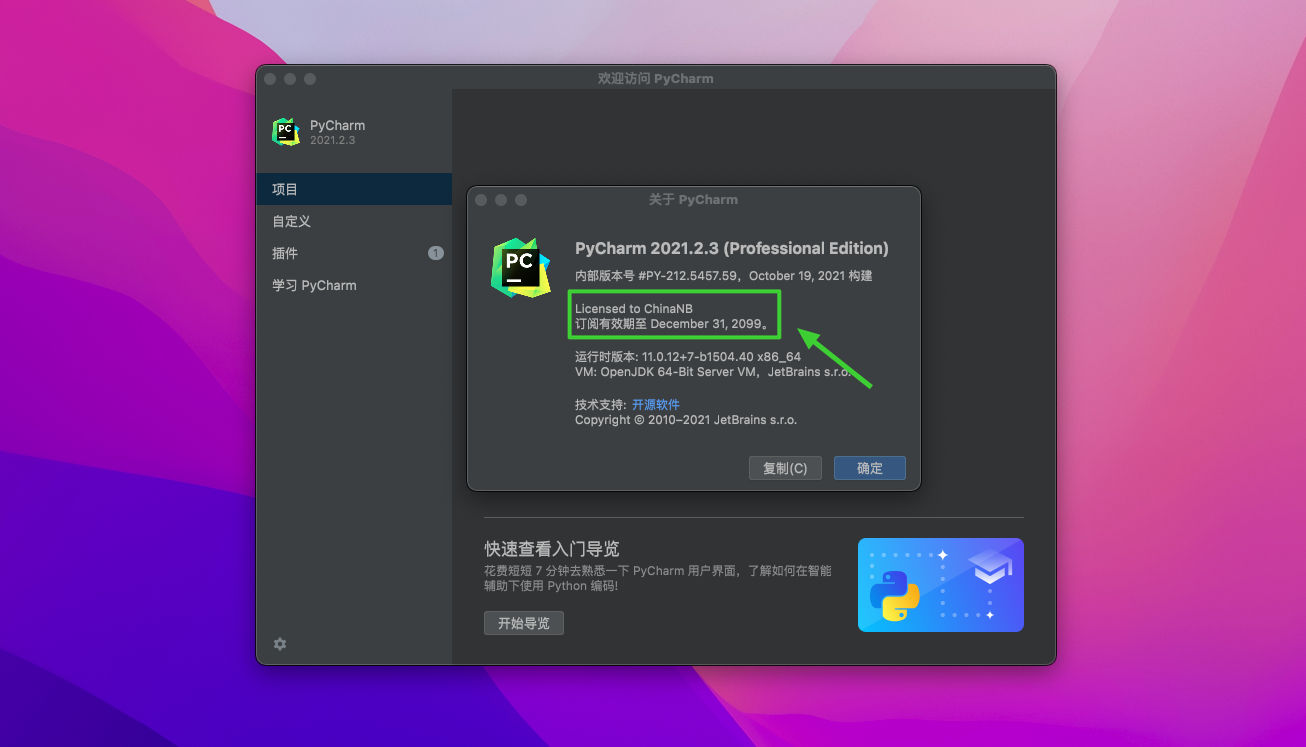Minimize the 关于 PyCharm dialog

point(501,200)
